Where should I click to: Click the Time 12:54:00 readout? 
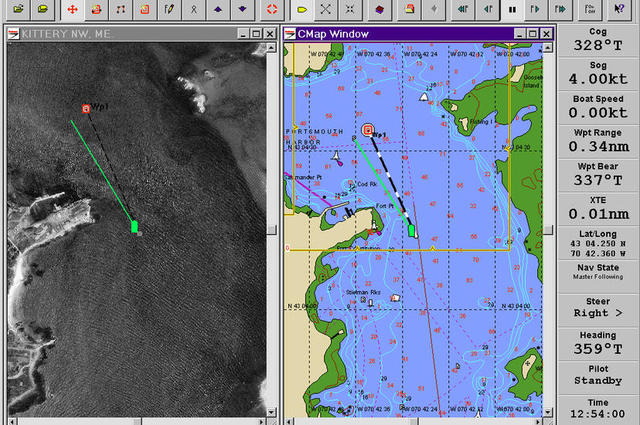pos(598,410)
